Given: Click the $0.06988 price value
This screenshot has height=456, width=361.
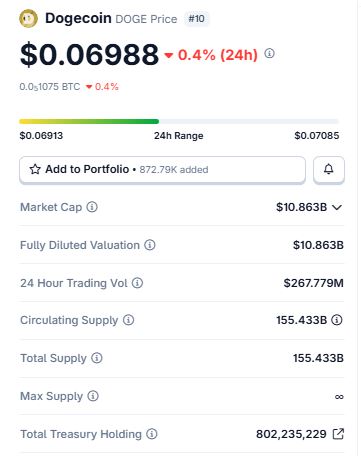Looking at the screenshot, I should tap(89, 54).
